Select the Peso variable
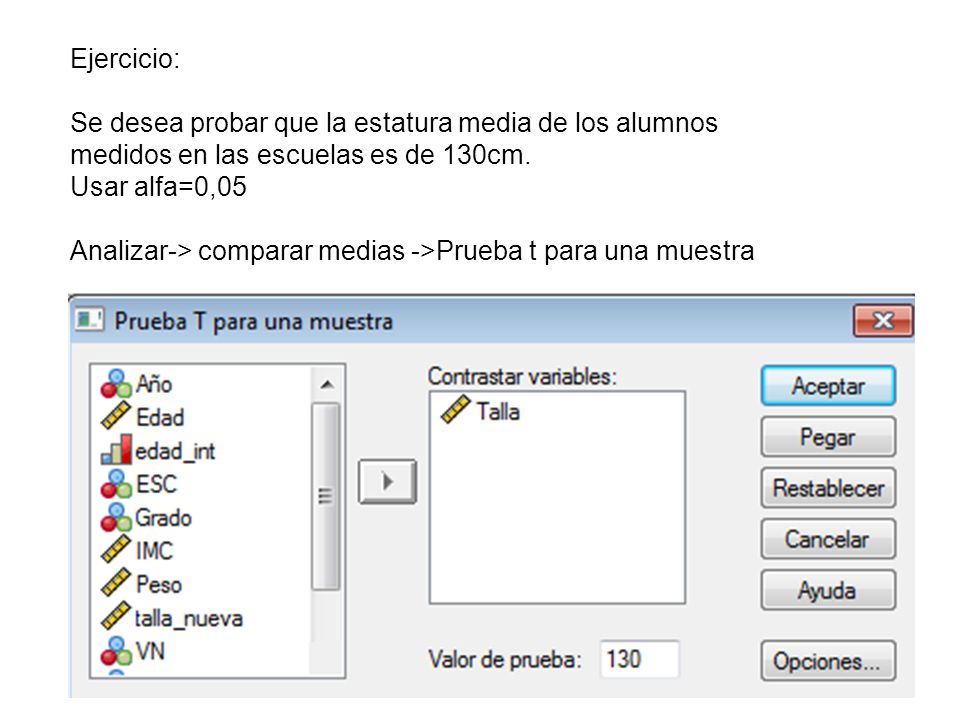Image resolution: width=960 pixels, height=720 pixels. coord(159,585)
